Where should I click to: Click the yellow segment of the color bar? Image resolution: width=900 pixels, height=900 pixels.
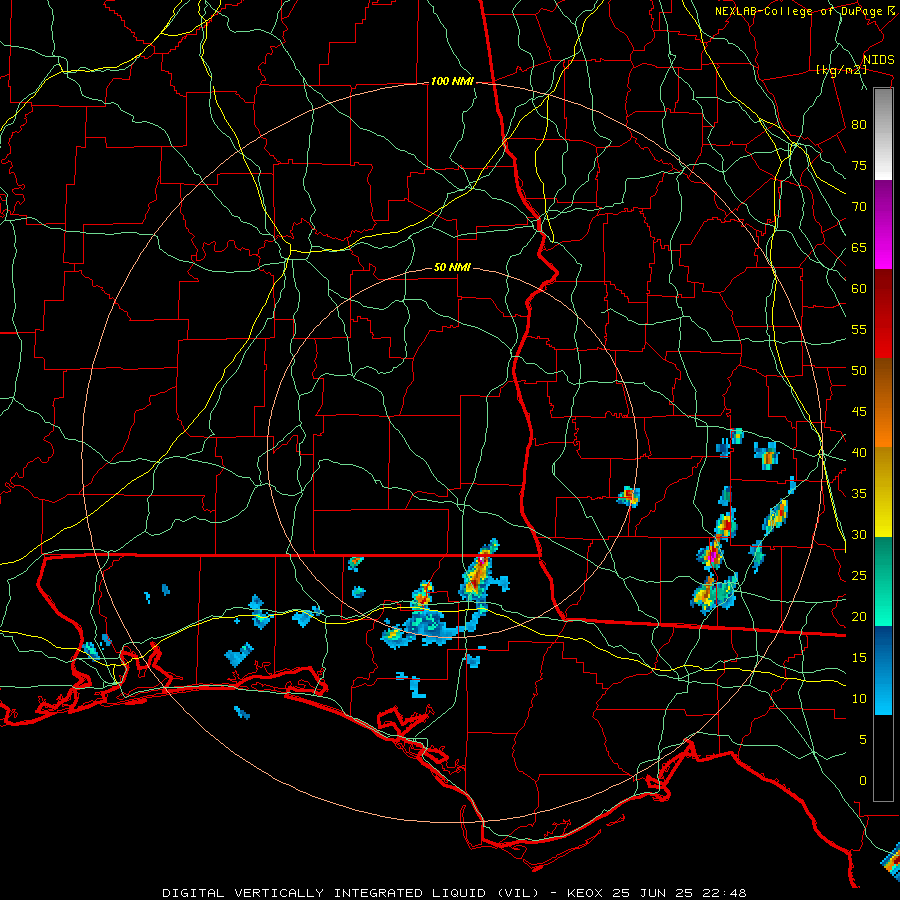[883, 492]
